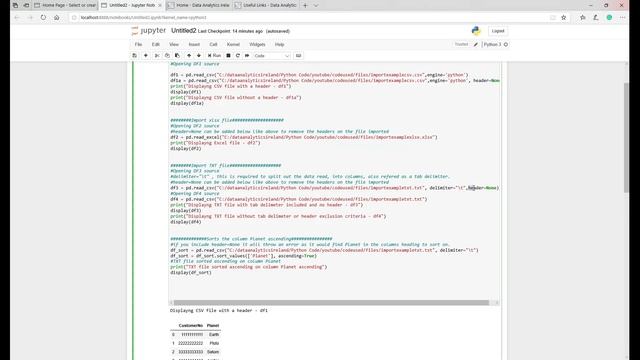Click the Logout button
Viewport: 640px width, 360px height.
[498, 31]
